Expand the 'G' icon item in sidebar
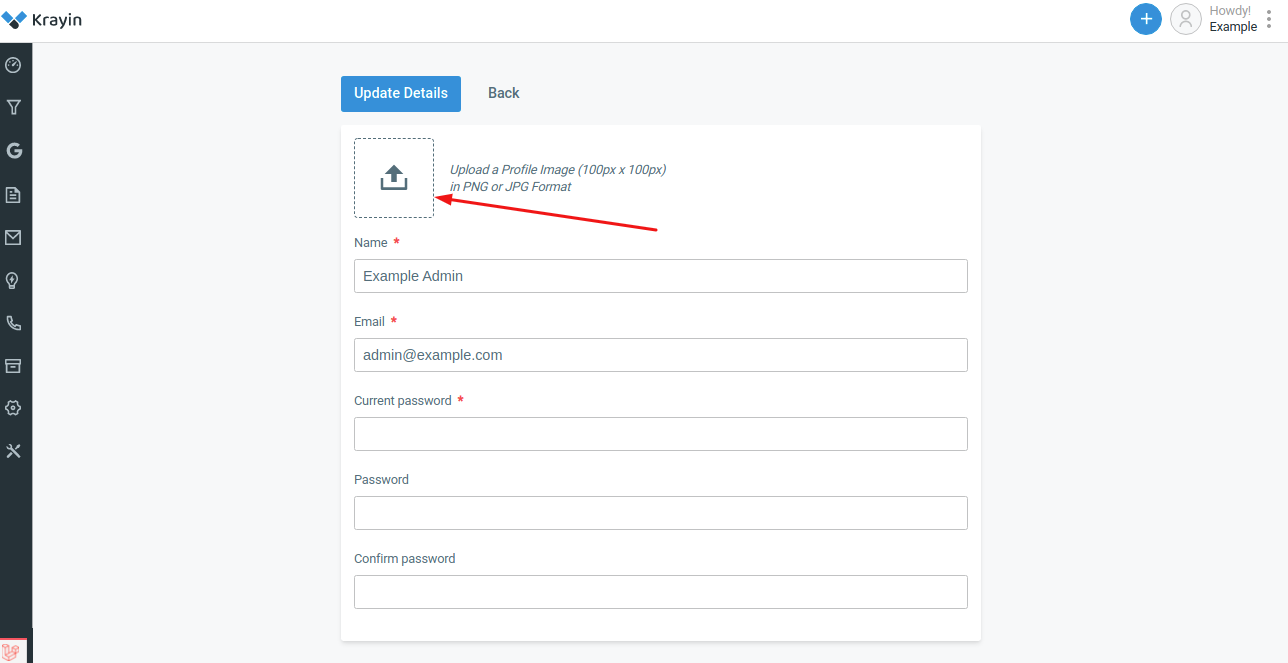The width and height of the screenshot is (1288, 663). 14,150
